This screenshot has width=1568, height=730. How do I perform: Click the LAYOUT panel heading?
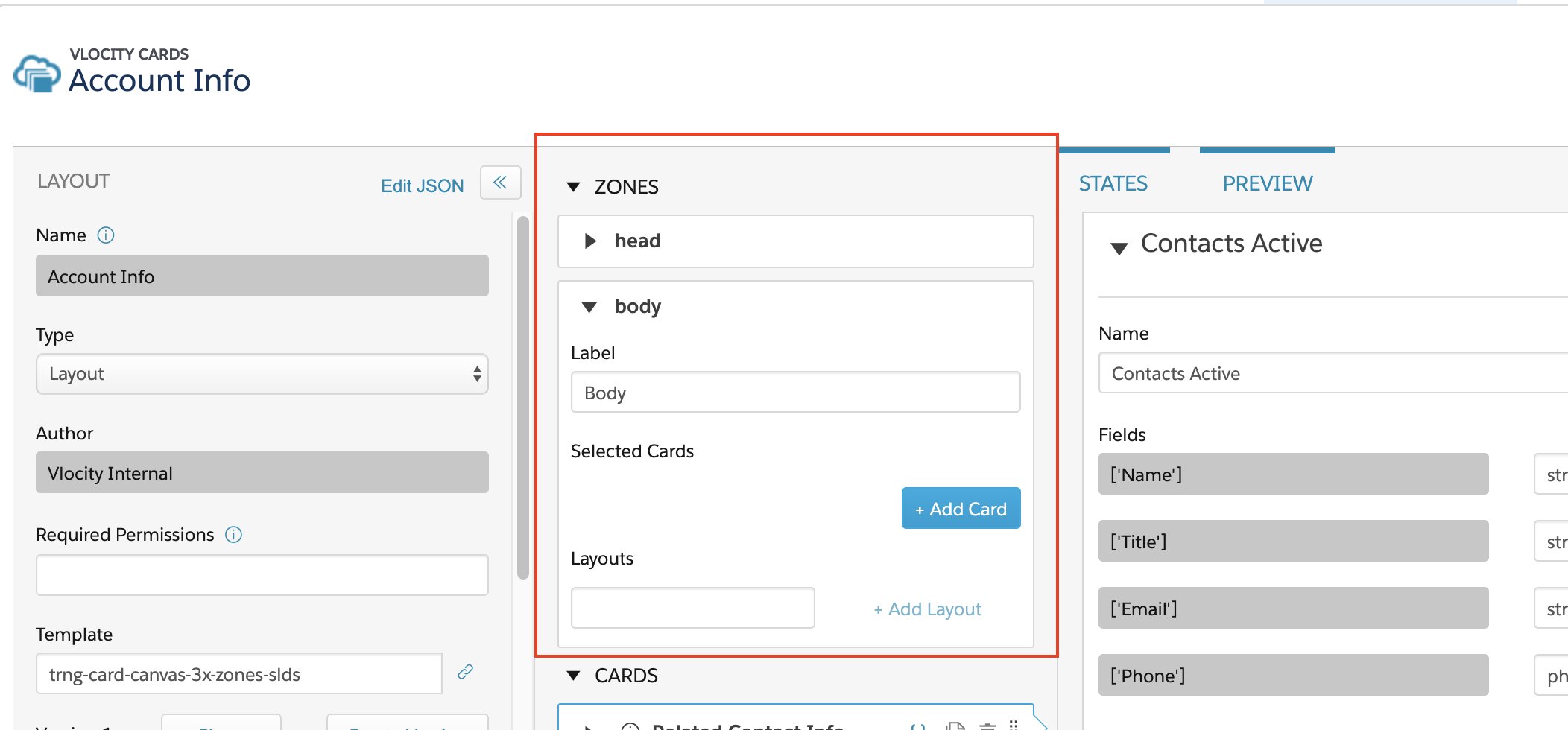(x=74, y=181)
